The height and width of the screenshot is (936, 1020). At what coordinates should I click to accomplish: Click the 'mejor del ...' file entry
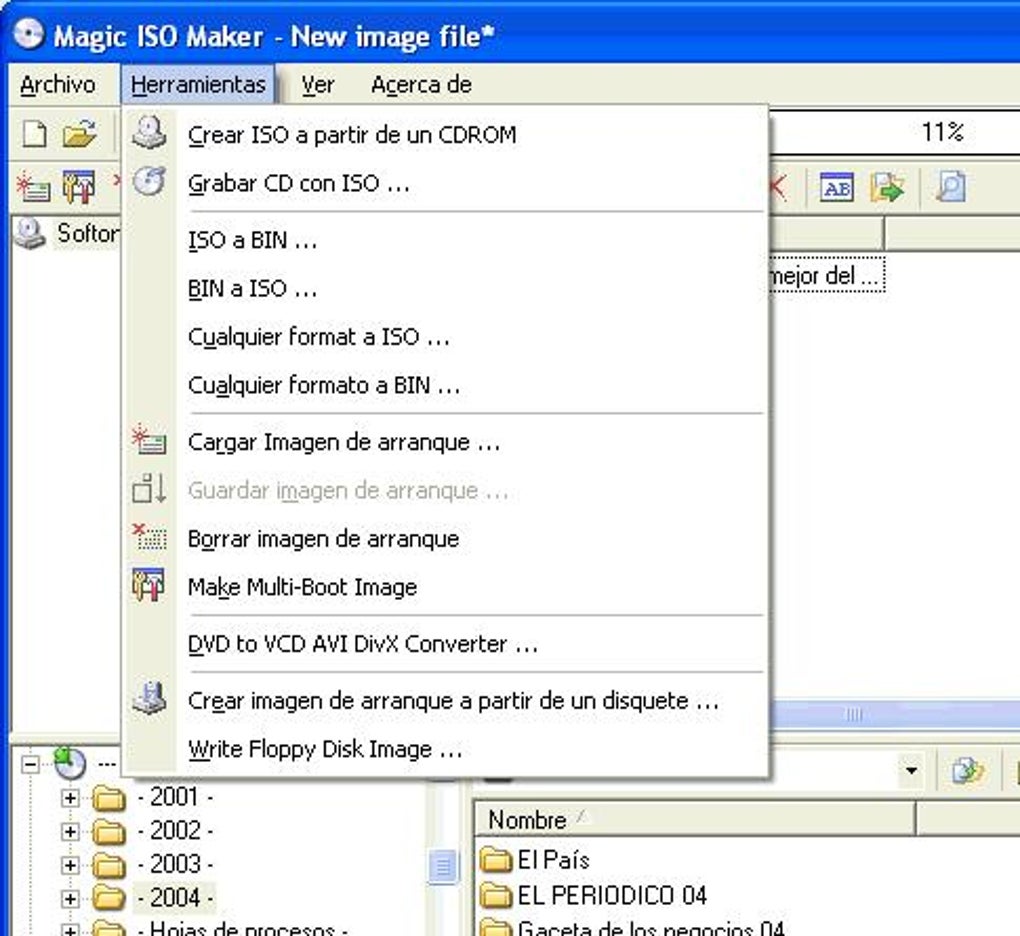825,276
